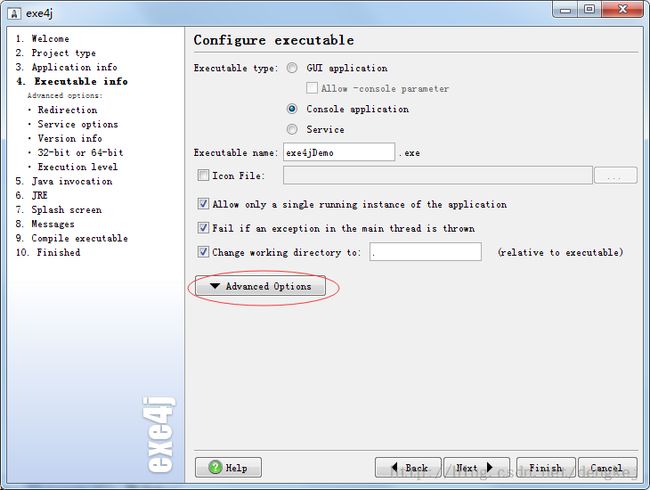This screenshot has height=490, width=650.
Task: Click the Back button
Action: (408, 468)
